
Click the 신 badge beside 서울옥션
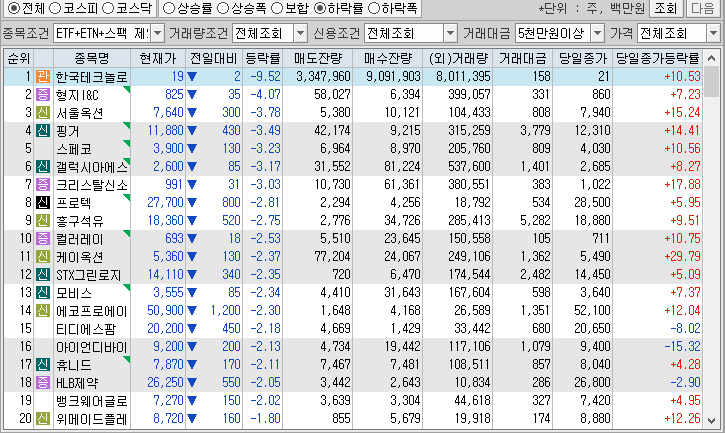(x=43, y=112)
